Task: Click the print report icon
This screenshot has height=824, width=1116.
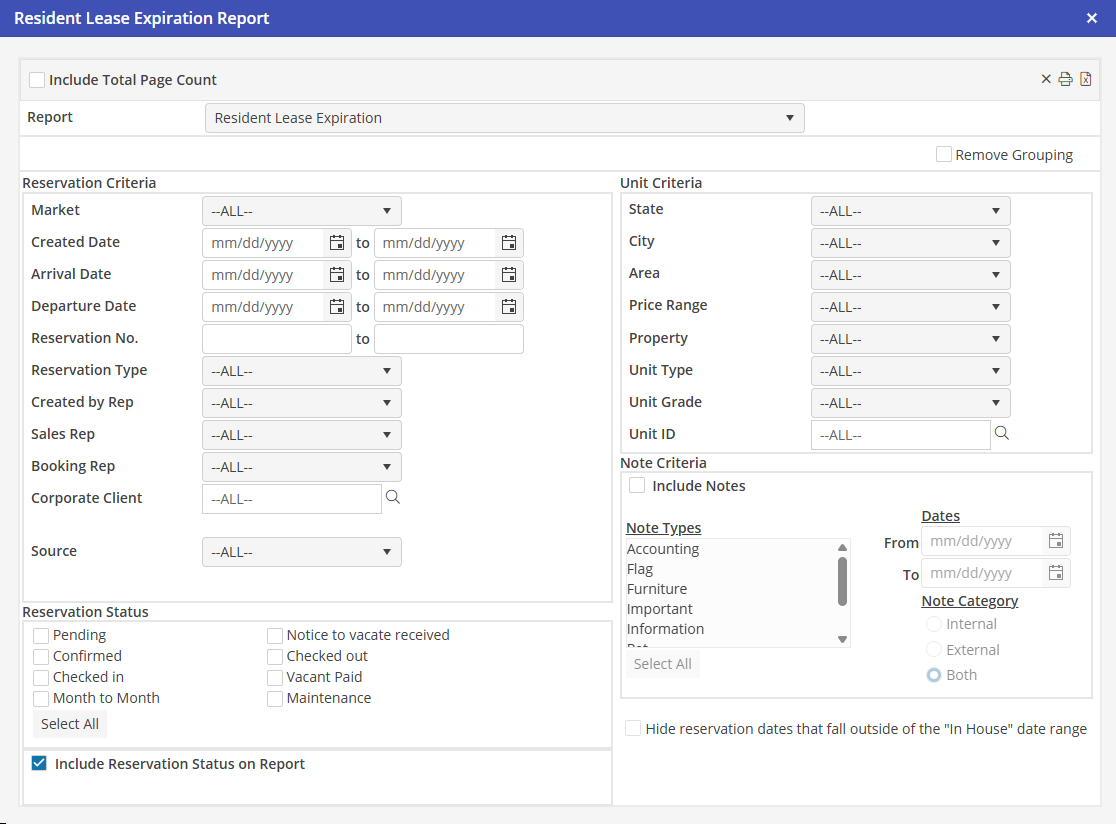Action: click(x=1066, y=80)
